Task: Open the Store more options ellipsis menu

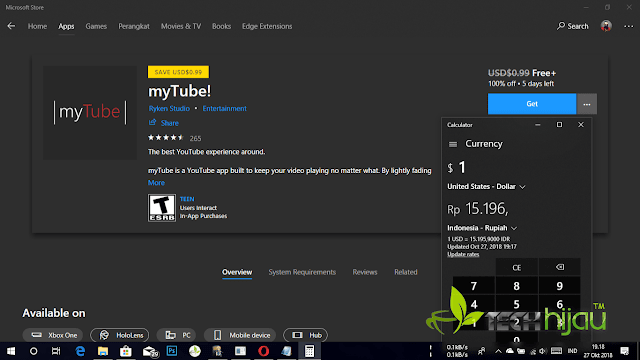Action: (x=629, y=26)
